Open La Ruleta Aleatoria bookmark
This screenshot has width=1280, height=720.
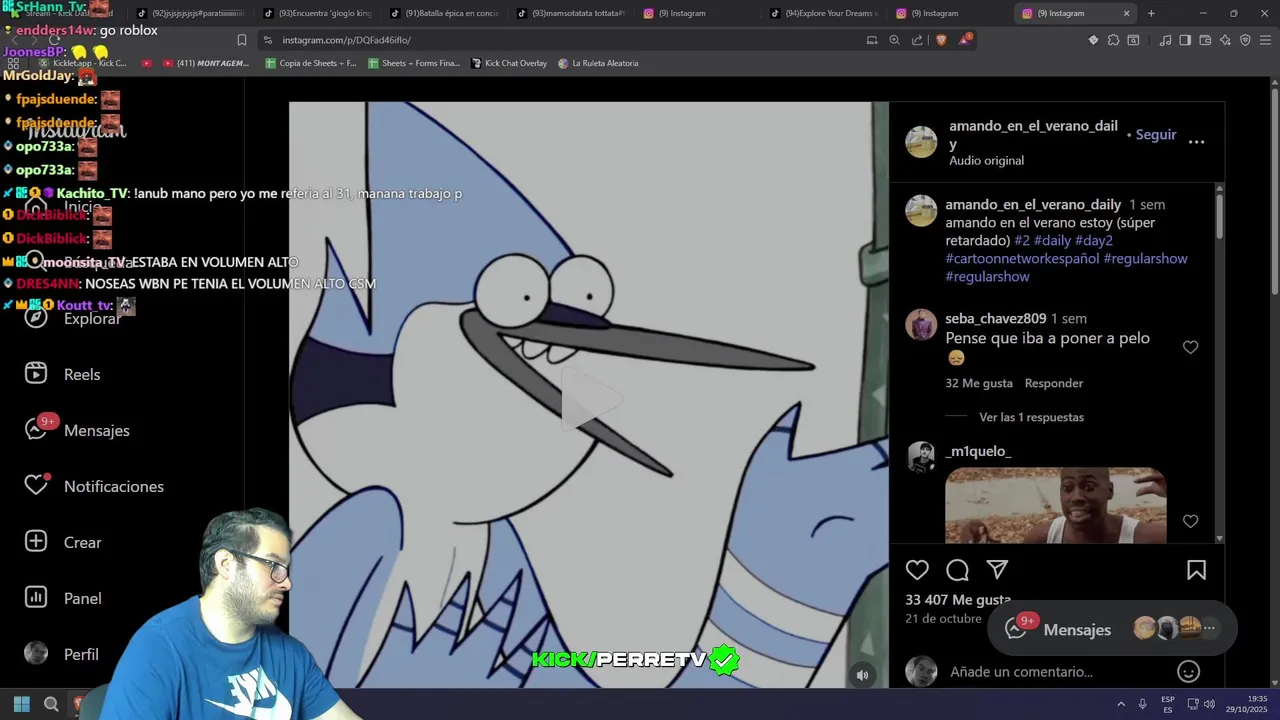598,63
